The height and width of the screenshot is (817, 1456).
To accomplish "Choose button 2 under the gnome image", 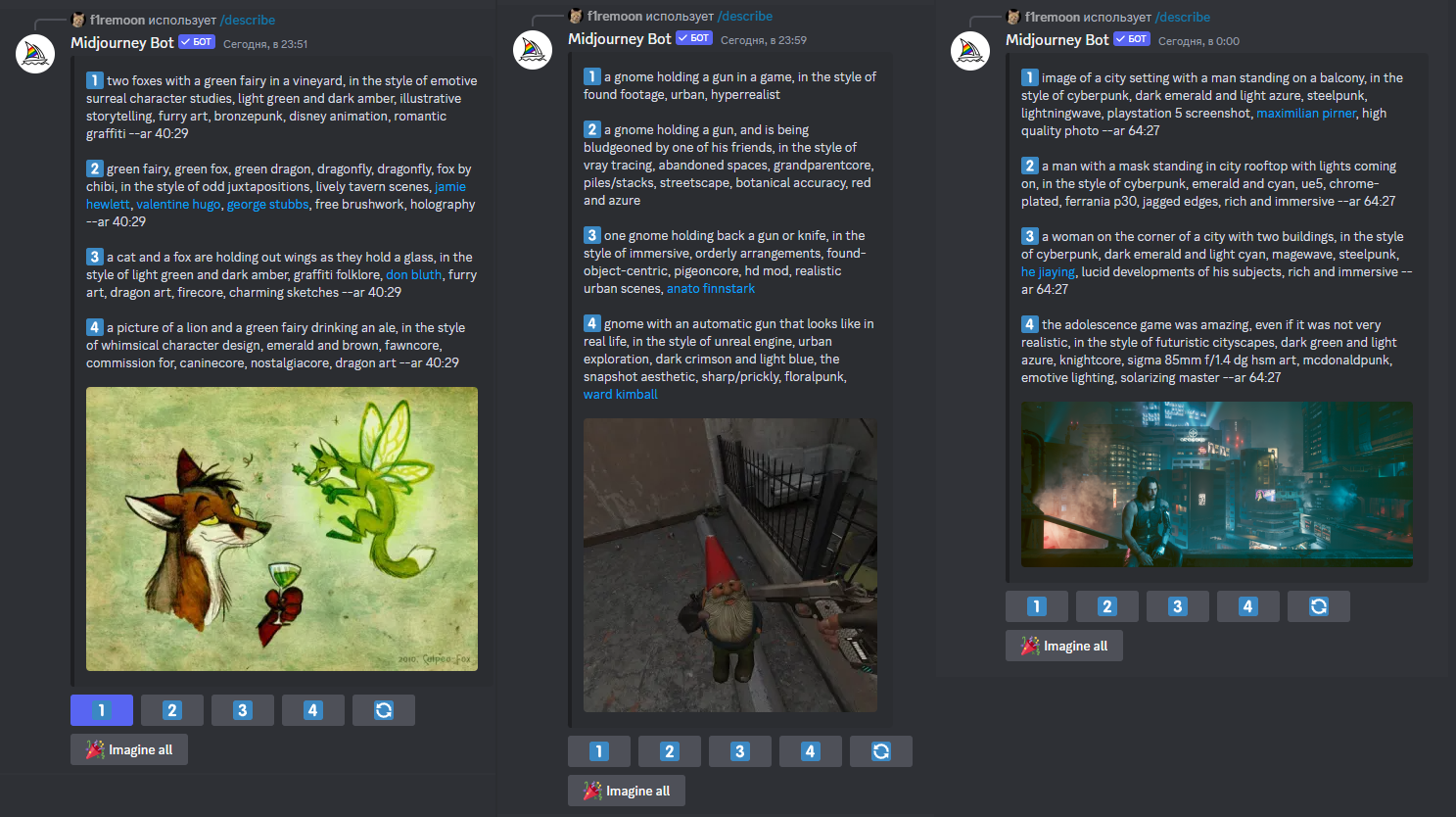I will (670, 751).
